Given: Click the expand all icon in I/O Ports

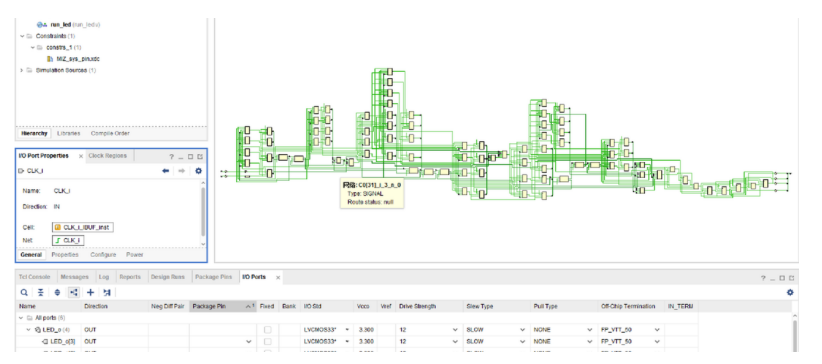Looking at the screenshot, I should 57,293.
